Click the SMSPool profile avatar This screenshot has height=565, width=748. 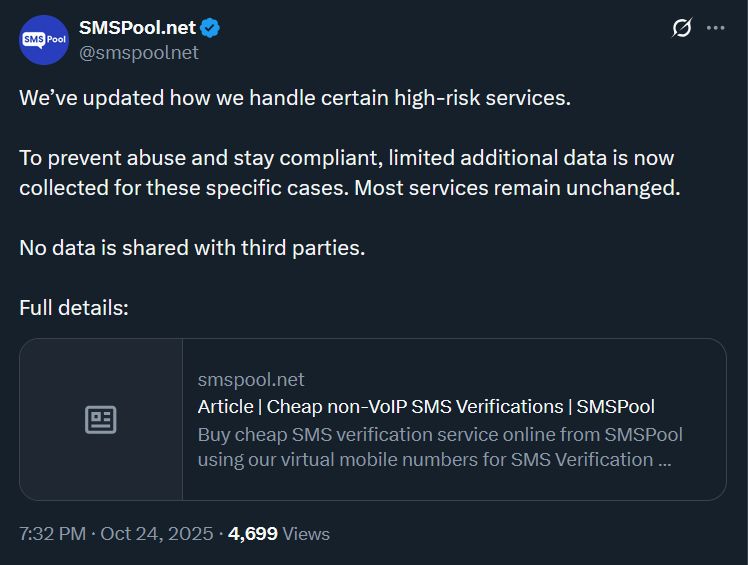pos(44,40)
